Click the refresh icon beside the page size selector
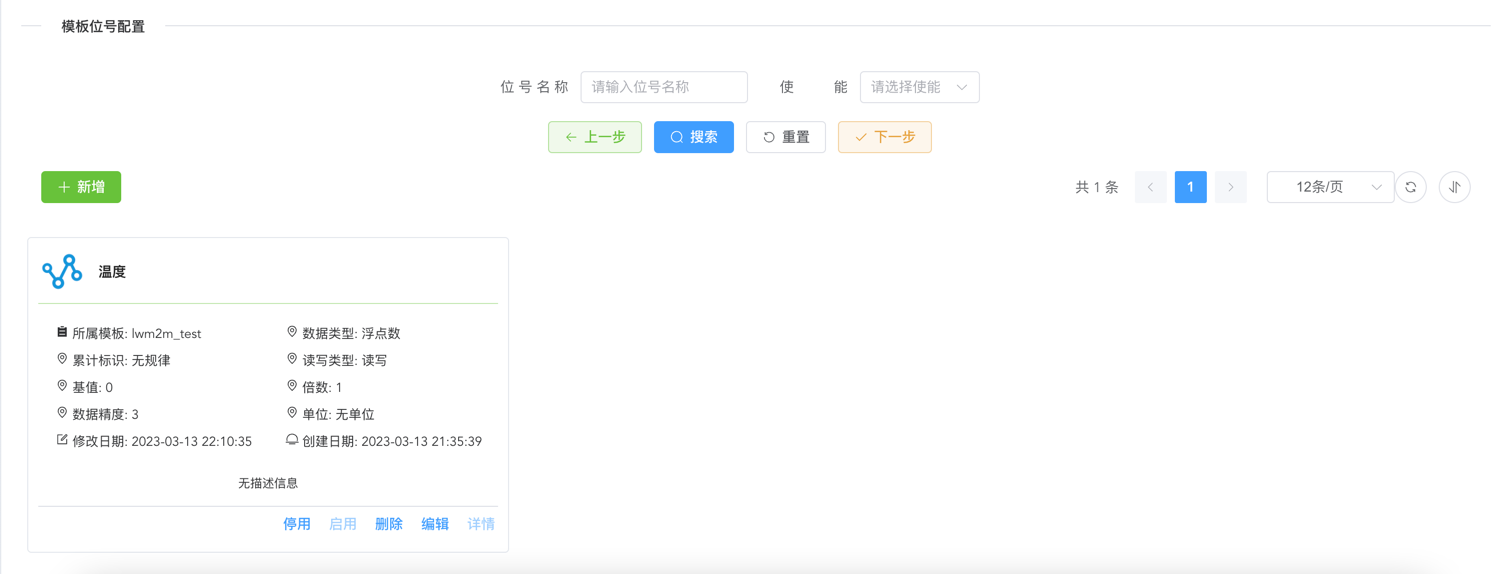 coord(1410,187)
